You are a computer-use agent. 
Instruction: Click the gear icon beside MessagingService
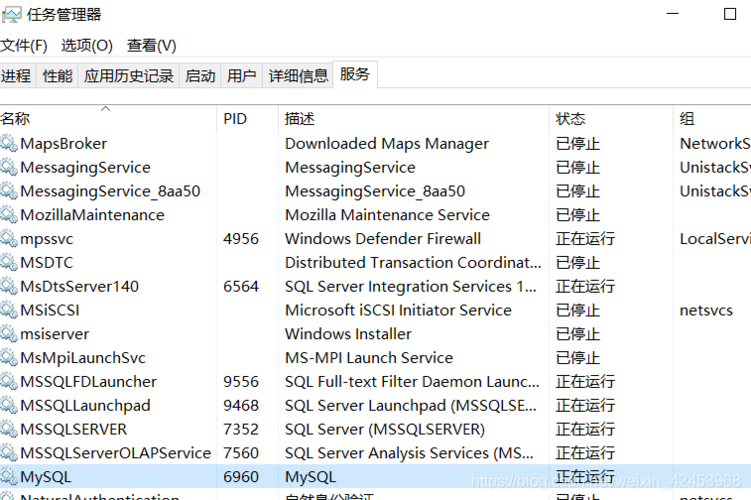[x=9, y=167]
